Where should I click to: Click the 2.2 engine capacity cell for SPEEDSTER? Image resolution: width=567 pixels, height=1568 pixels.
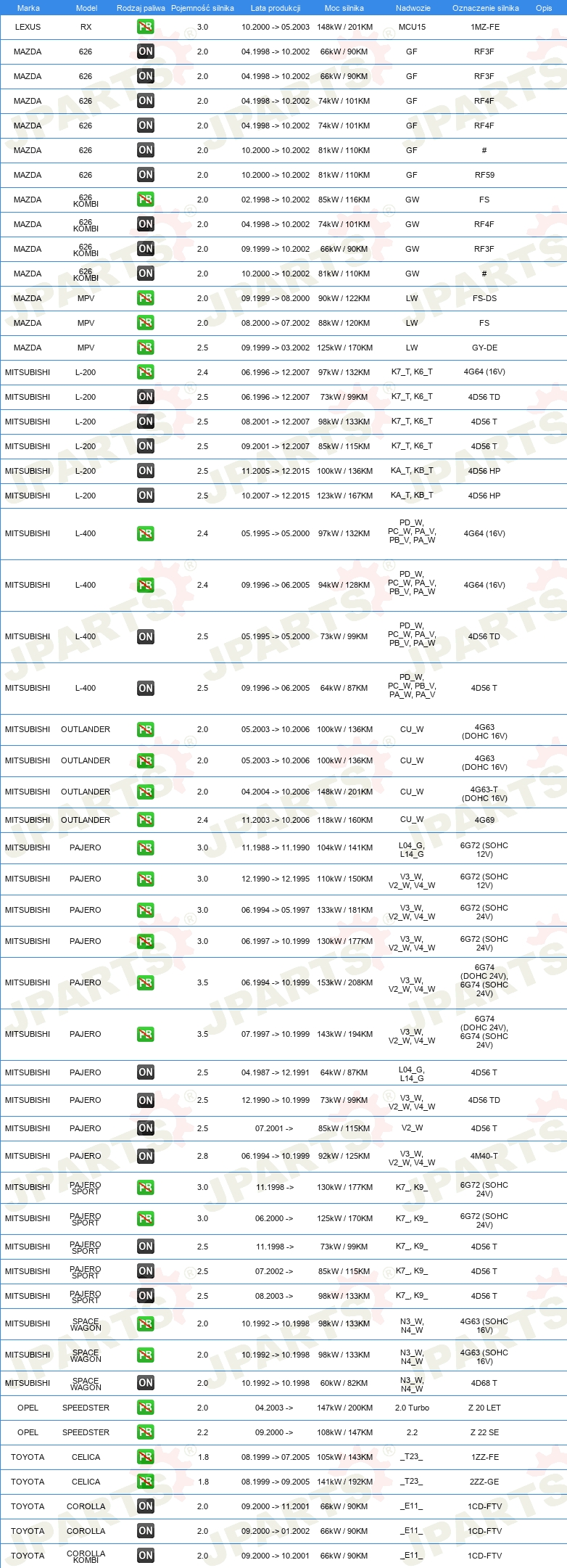[202, 1432]
